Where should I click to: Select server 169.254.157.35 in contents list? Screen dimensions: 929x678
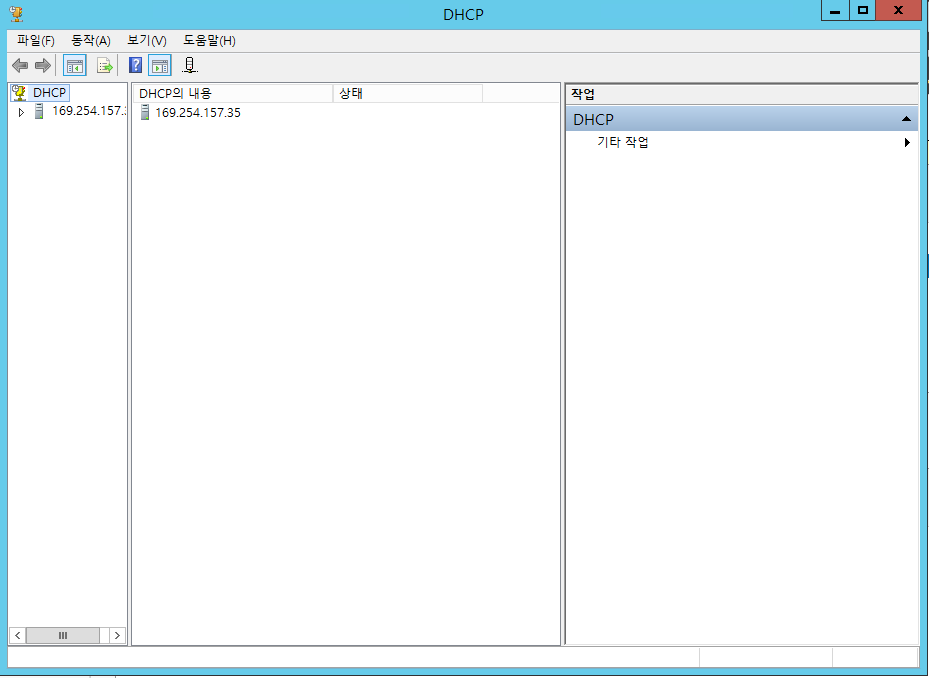[x=197, y=113]
